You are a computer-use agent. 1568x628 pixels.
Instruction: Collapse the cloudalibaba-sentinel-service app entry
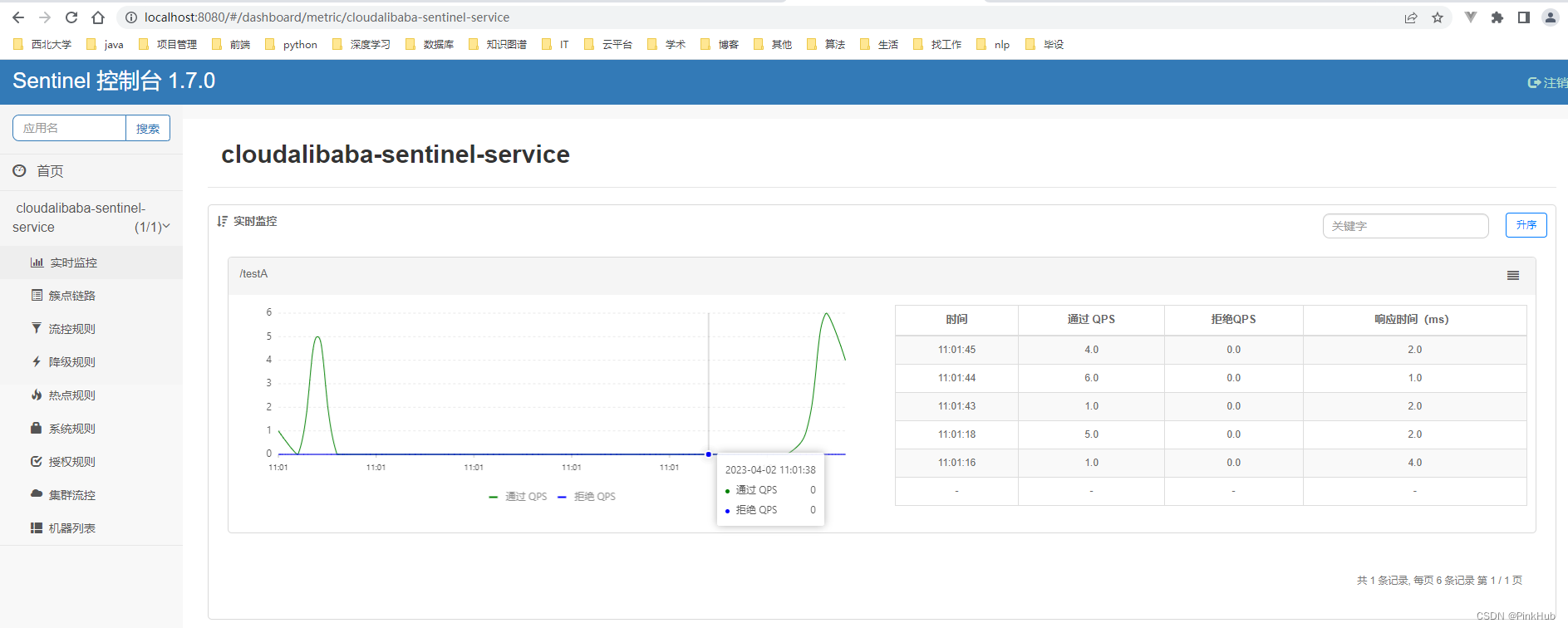[91, 218]
